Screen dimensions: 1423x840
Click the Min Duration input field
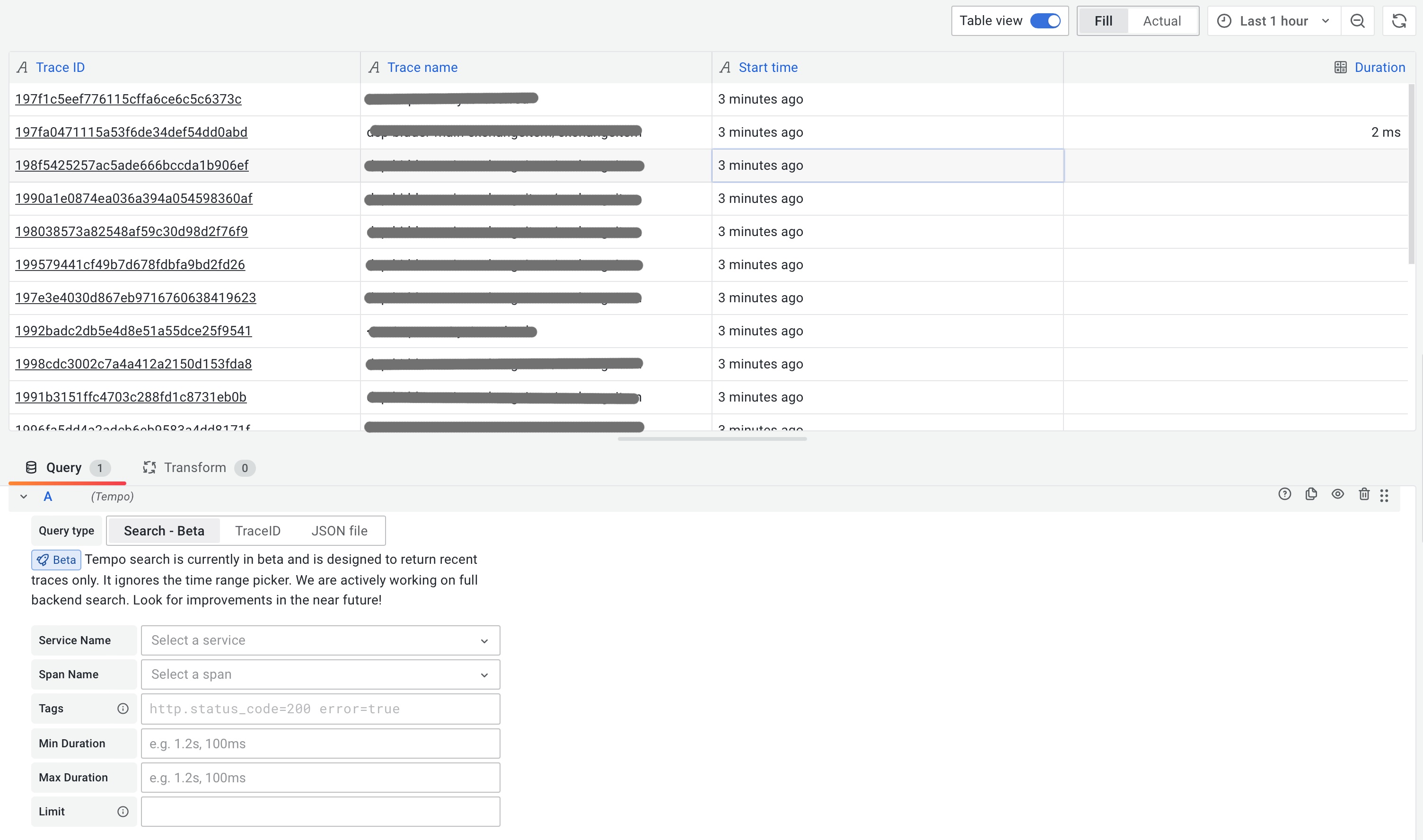tap(320, 743)
